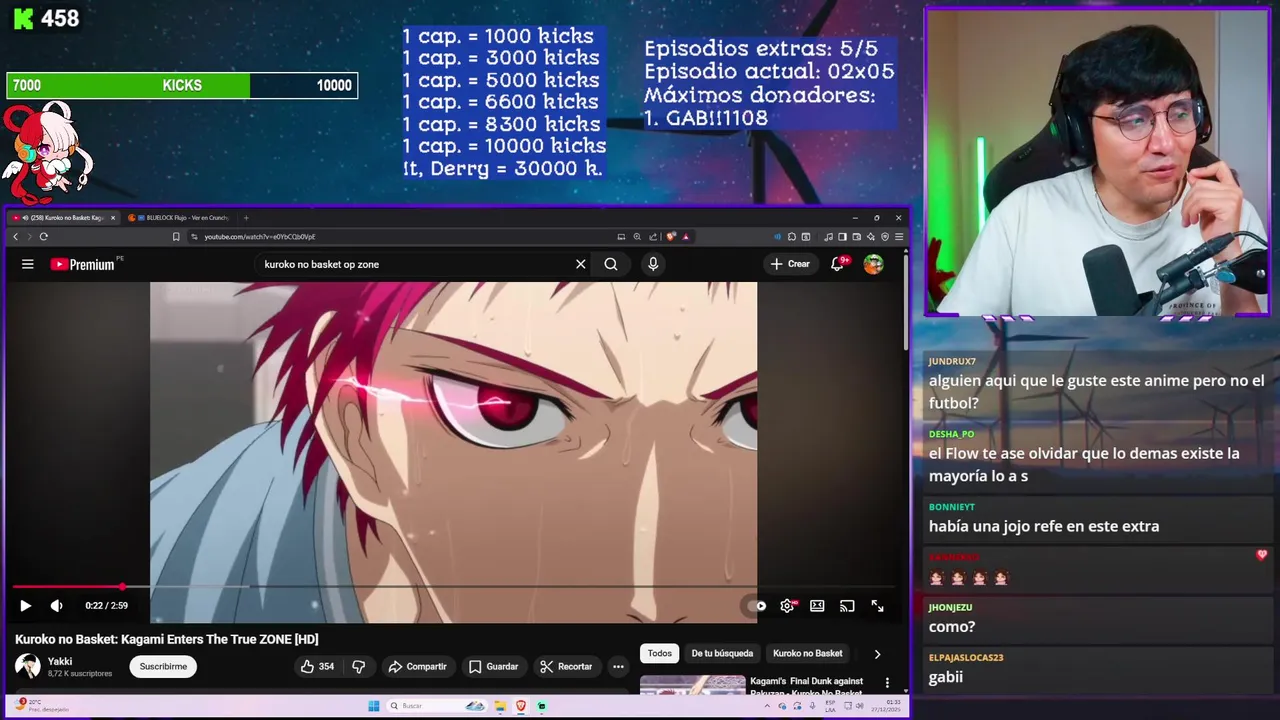The width and height of the screenshot is (1280, 720).
Task: Open options for Kagami's Final Dunk video
Action: [x=887, y=682]
